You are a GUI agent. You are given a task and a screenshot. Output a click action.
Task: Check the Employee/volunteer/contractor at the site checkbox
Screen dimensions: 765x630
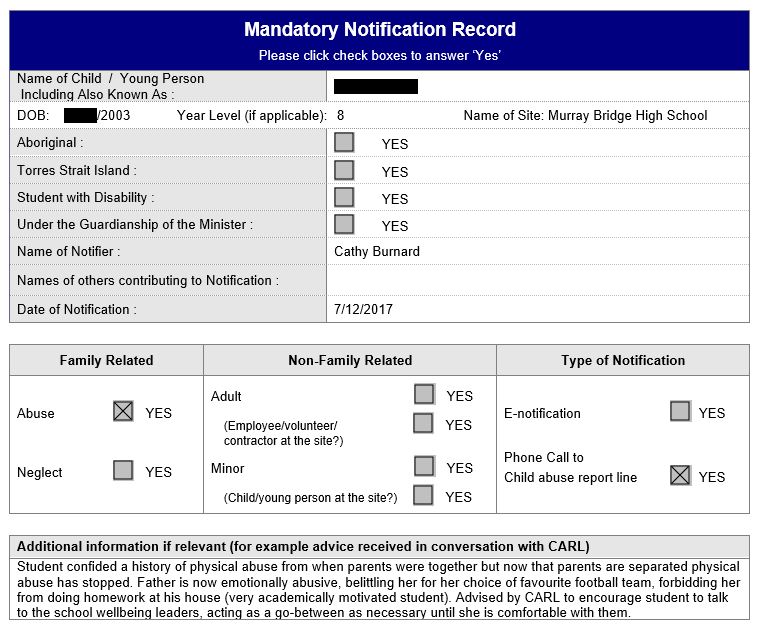[x=424, y=423]
